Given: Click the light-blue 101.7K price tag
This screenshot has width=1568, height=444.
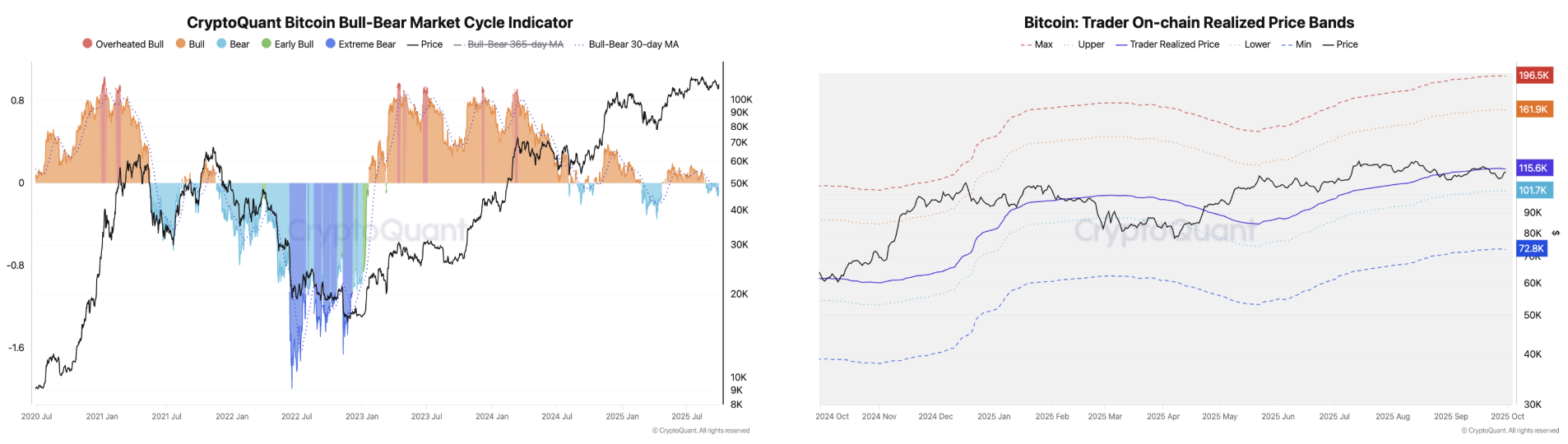Looking at the screenshot, I should 1534,190.
